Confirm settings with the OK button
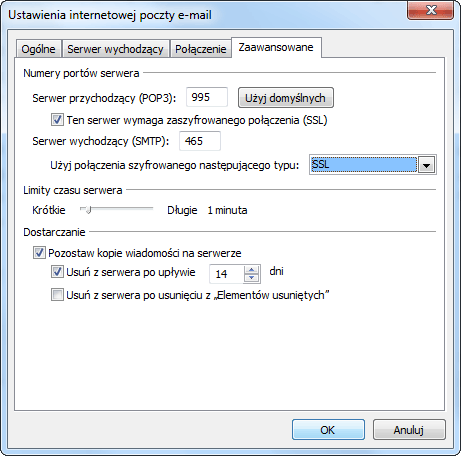 click(x=328, y=430)
